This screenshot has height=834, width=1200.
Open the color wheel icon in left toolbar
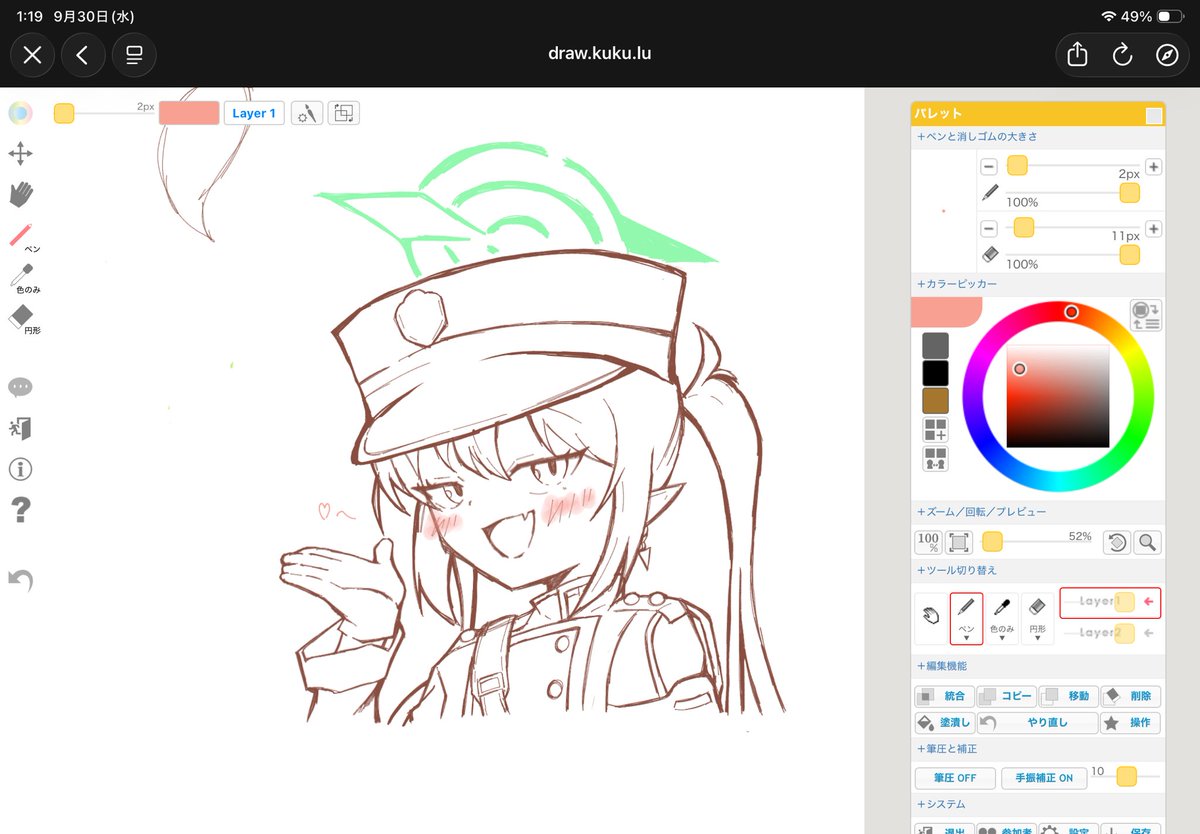coord(21,113)
